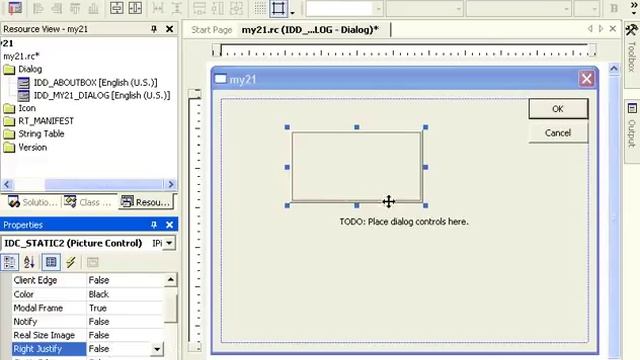This screenshot has width=640, height=360.
Task: Show more toolbar options via the double chevron
Action: (633, 5)
